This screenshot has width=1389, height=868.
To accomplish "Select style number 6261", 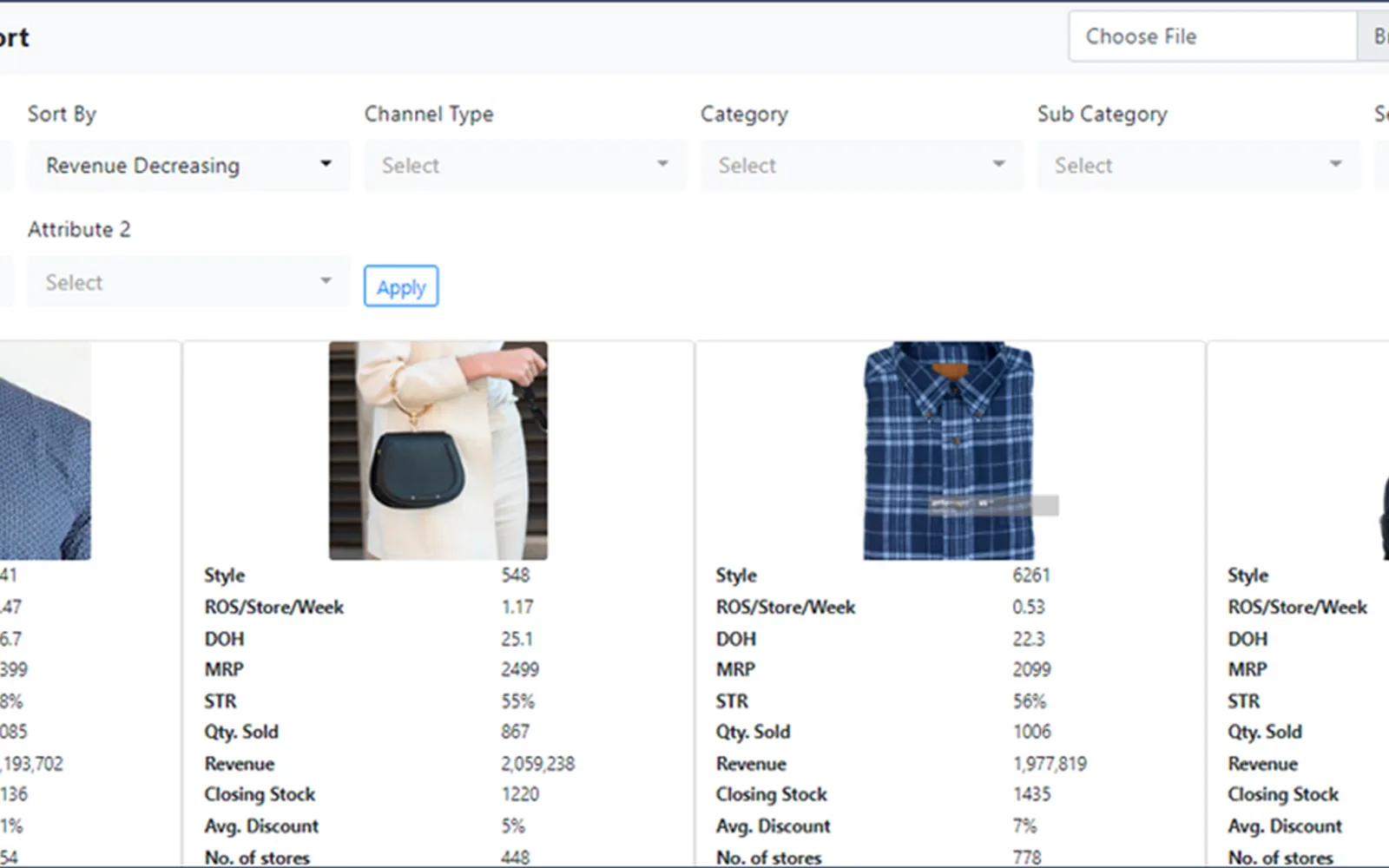I will (x=1031, y=575).
